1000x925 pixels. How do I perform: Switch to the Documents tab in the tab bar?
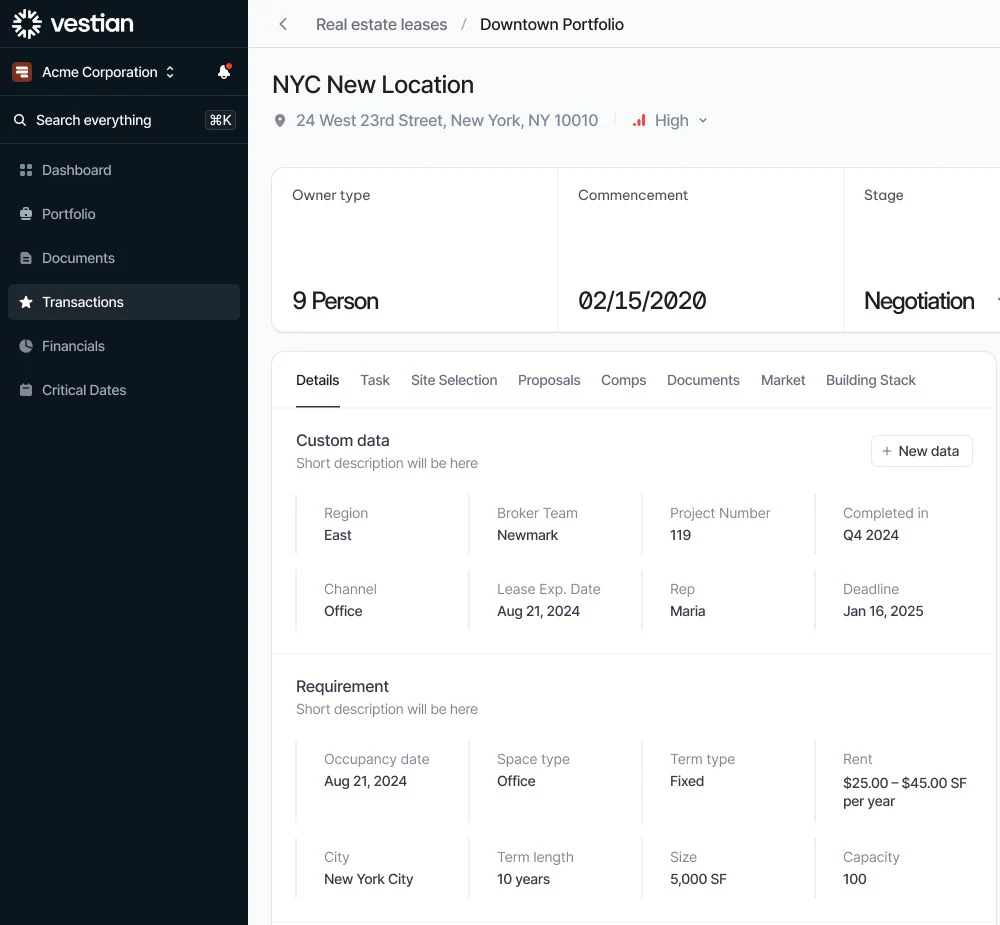click(x=703, y=380)
